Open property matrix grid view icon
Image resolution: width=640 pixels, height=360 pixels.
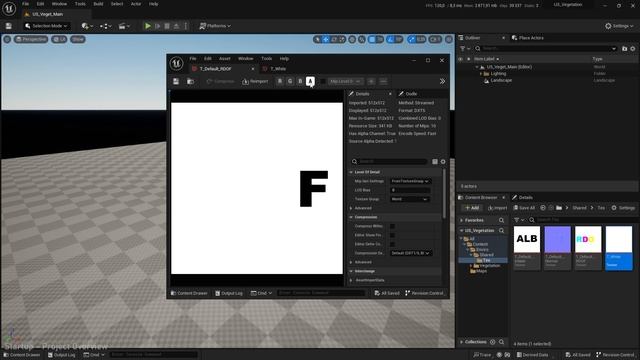coord(435,161)
